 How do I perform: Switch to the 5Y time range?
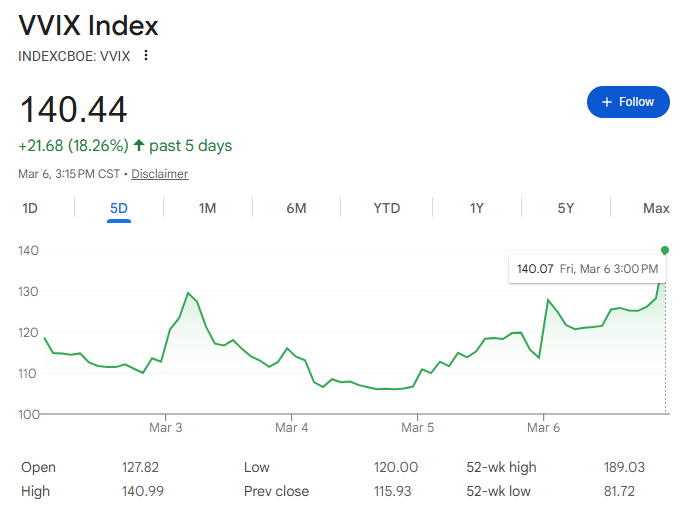pos(566,208)
